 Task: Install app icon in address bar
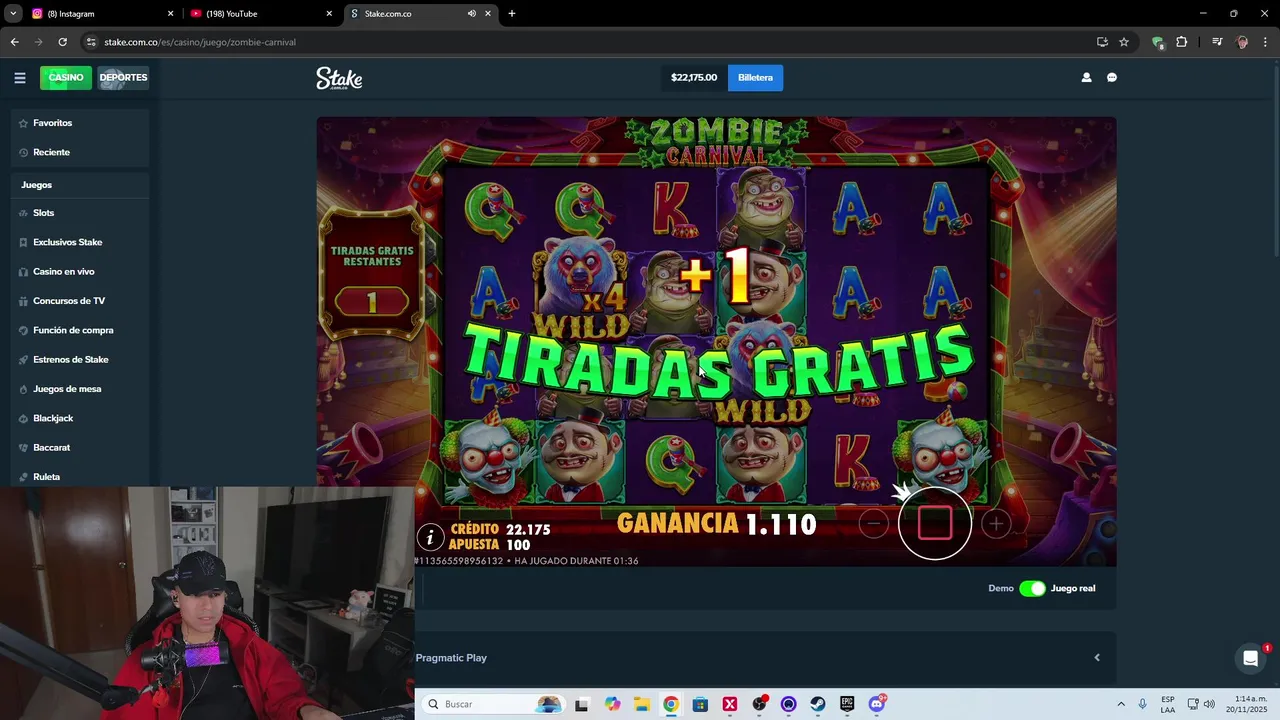(1102, 42)
